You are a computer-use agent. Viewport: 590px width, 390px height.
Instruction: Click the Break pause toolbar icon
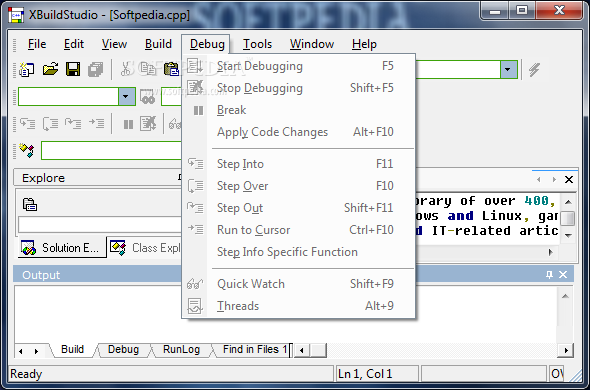[x=128, y=124]
